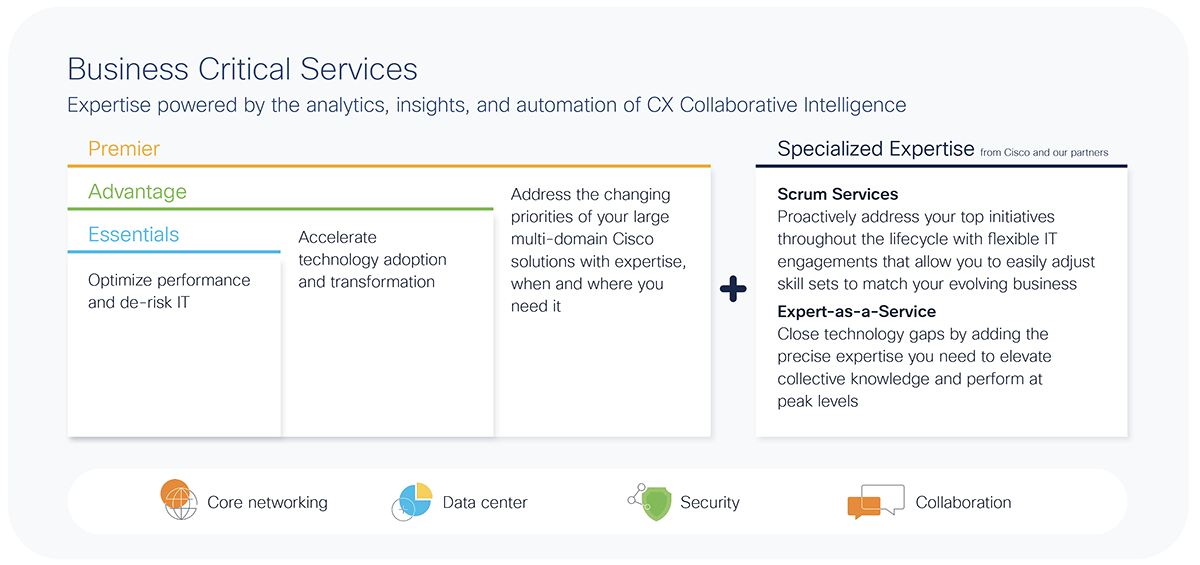This screenshot has width=1200, height=565.
Task: Click the dark blue plus sign
Action: point(733,290)
